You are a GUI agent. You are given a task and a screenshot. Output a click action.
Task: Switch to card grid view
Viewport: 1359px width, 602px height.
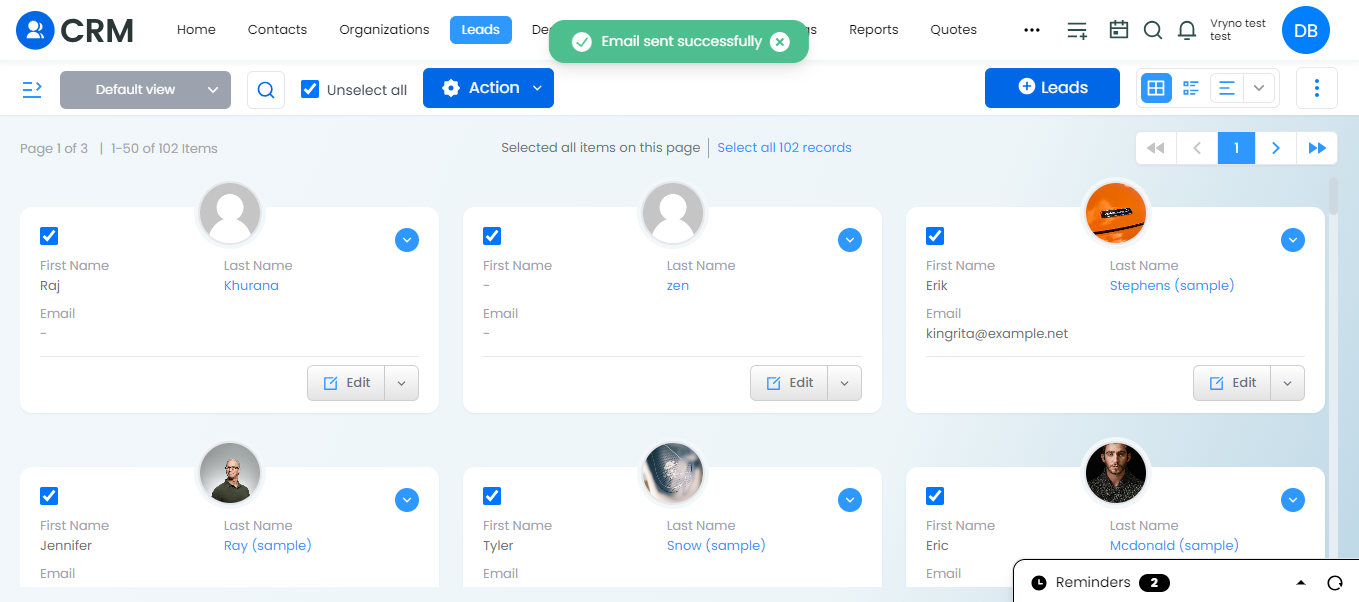tap(1156, 88)
